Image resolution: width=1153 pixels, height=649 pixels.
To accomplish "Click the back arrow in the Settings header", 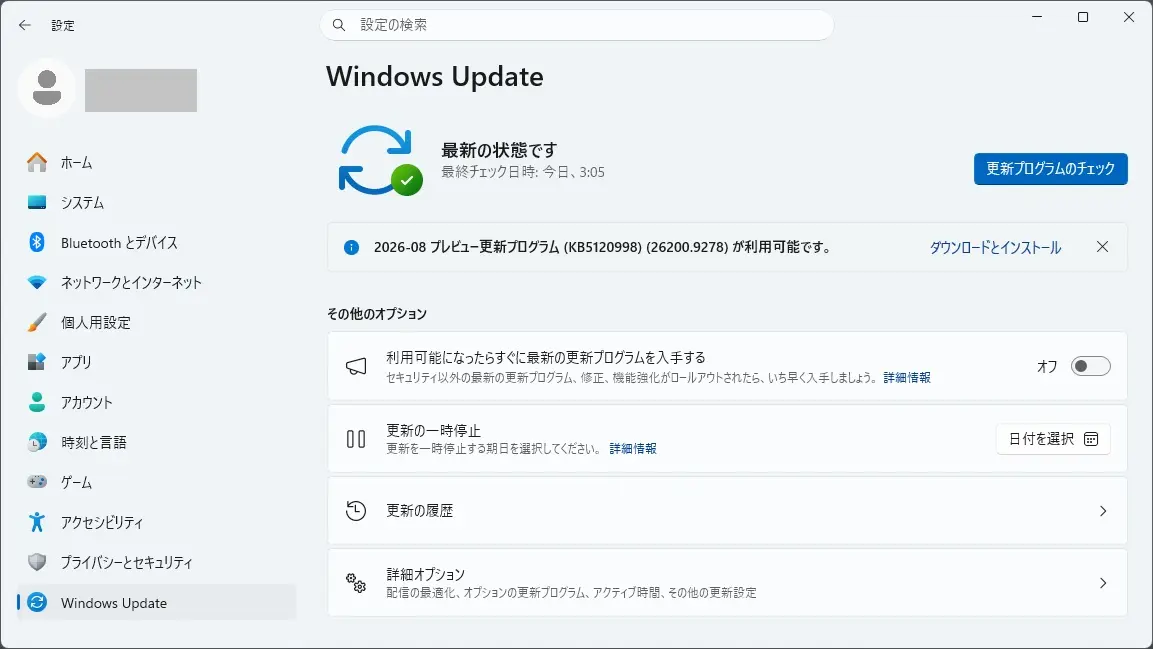I will (25, 25).
